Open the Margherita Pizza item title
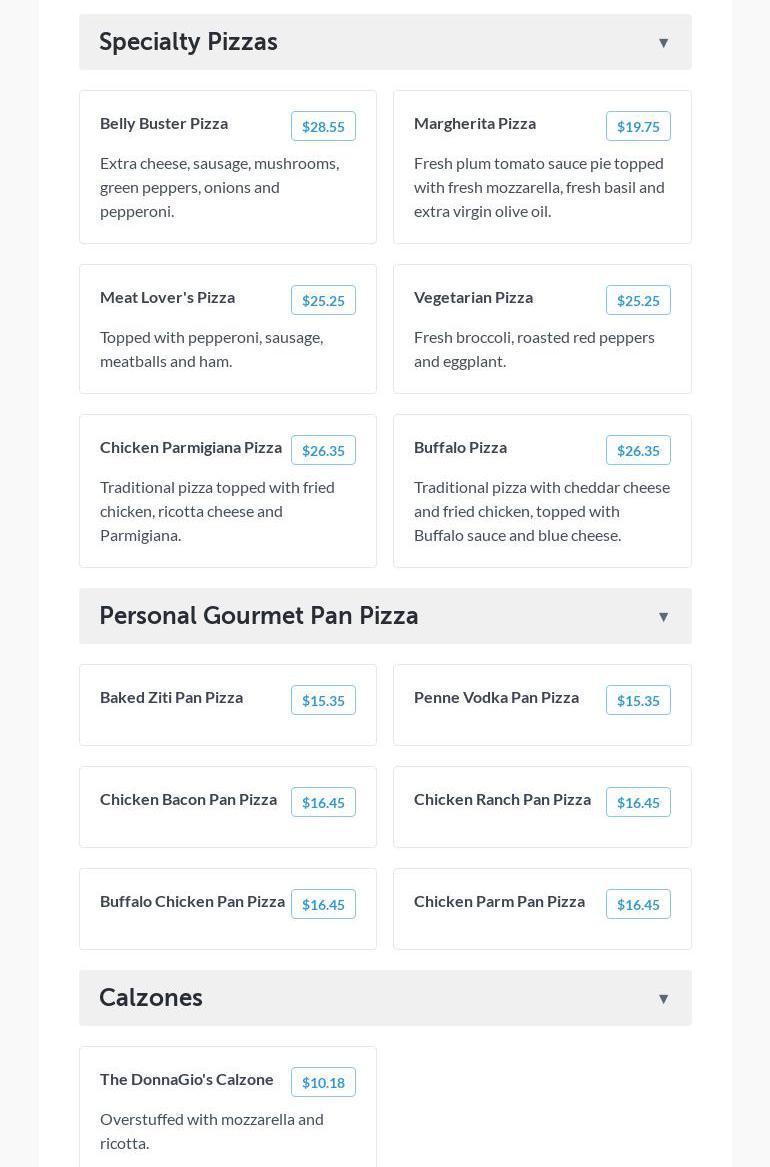This screenshot has height=1167, width=770. click(475, 123)
